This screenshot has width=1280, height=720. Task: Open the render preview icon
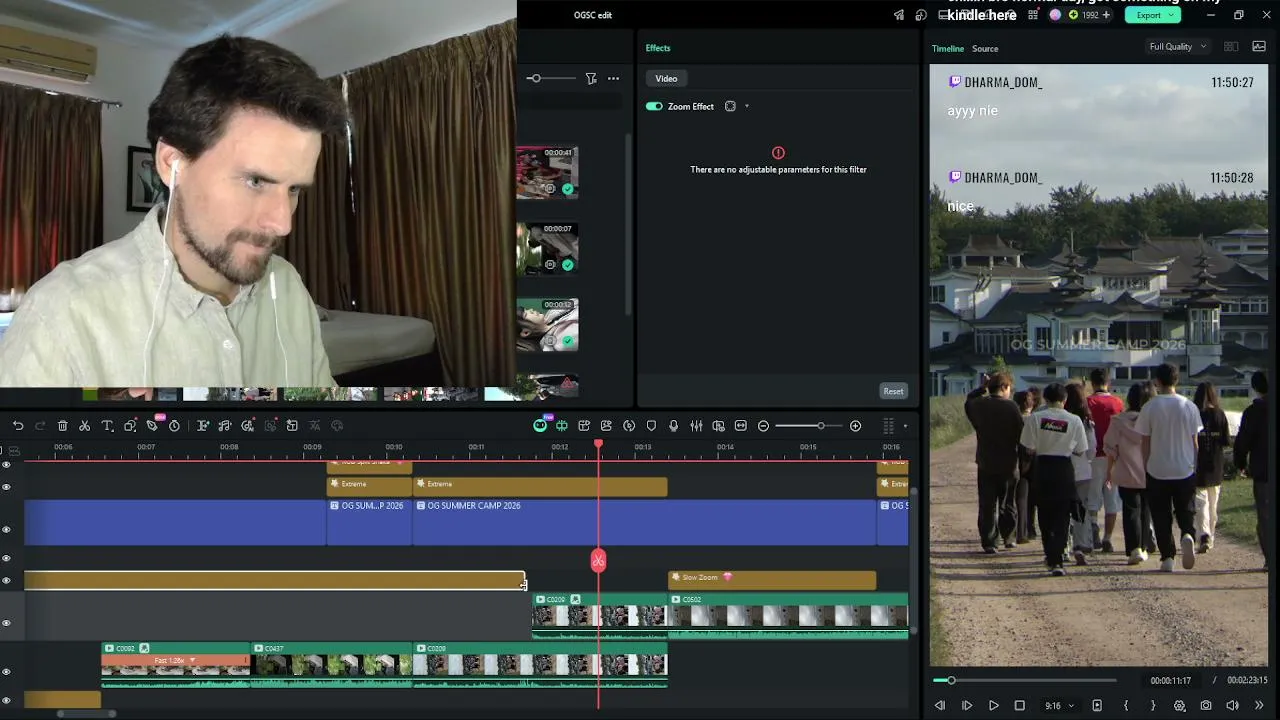[x=629, y=426]
